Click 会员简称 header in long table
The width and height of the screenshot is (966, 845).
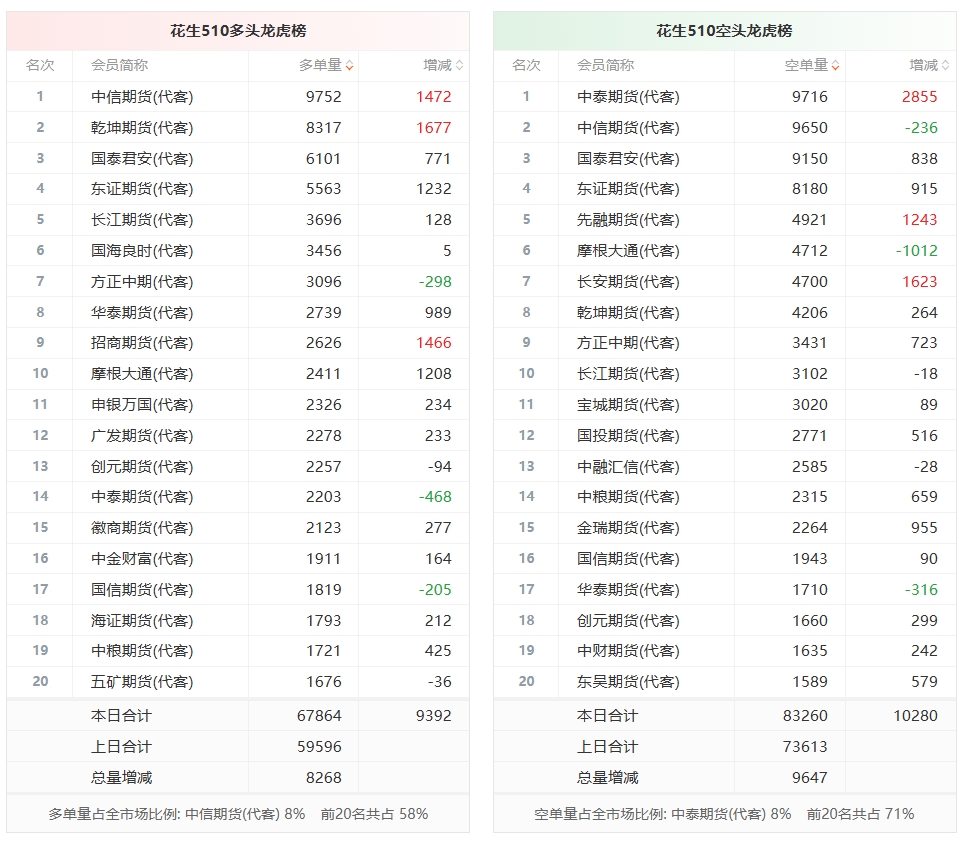tap(120, 65)
